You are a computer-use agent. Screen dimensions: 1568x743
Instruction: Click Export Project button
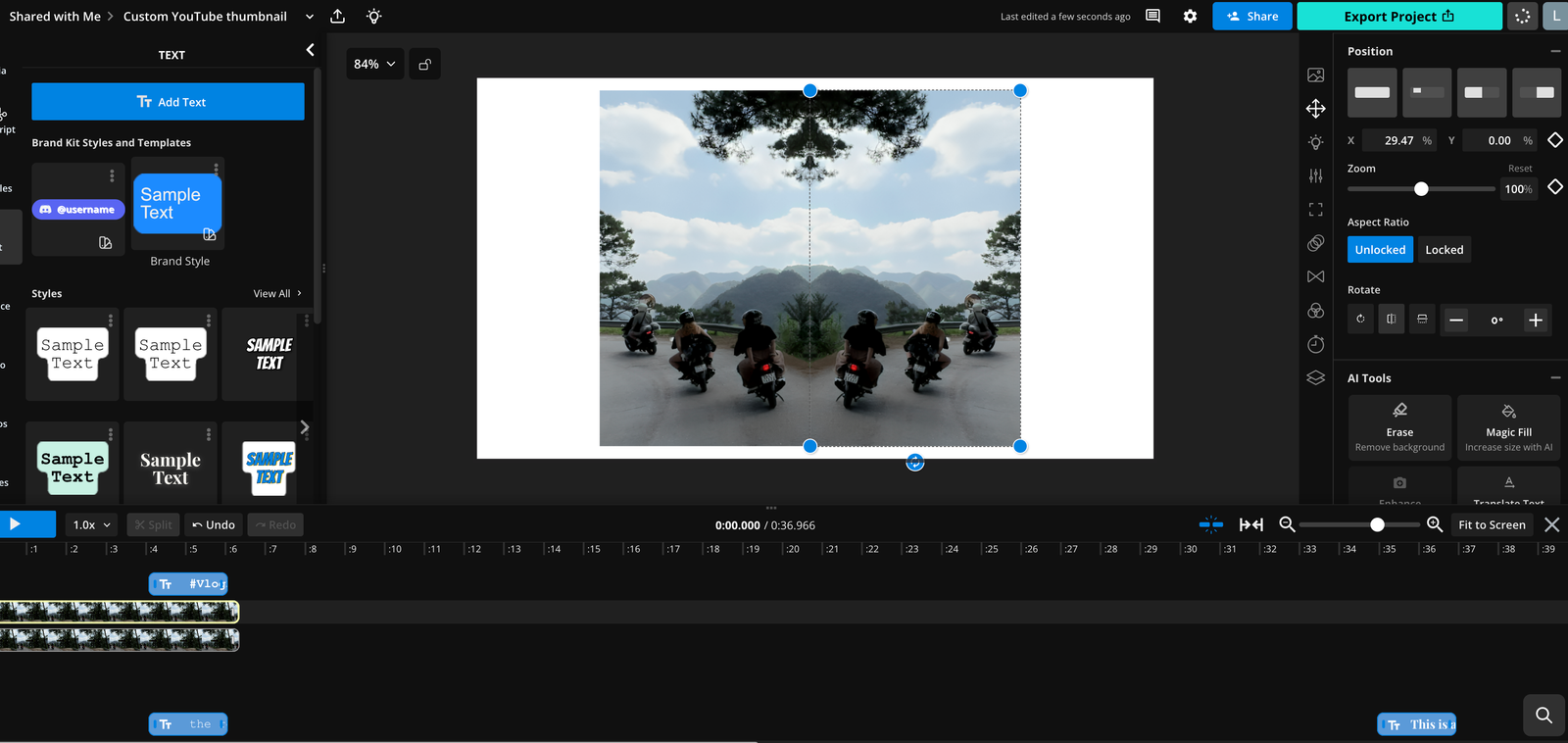(x=1398, y=16)
